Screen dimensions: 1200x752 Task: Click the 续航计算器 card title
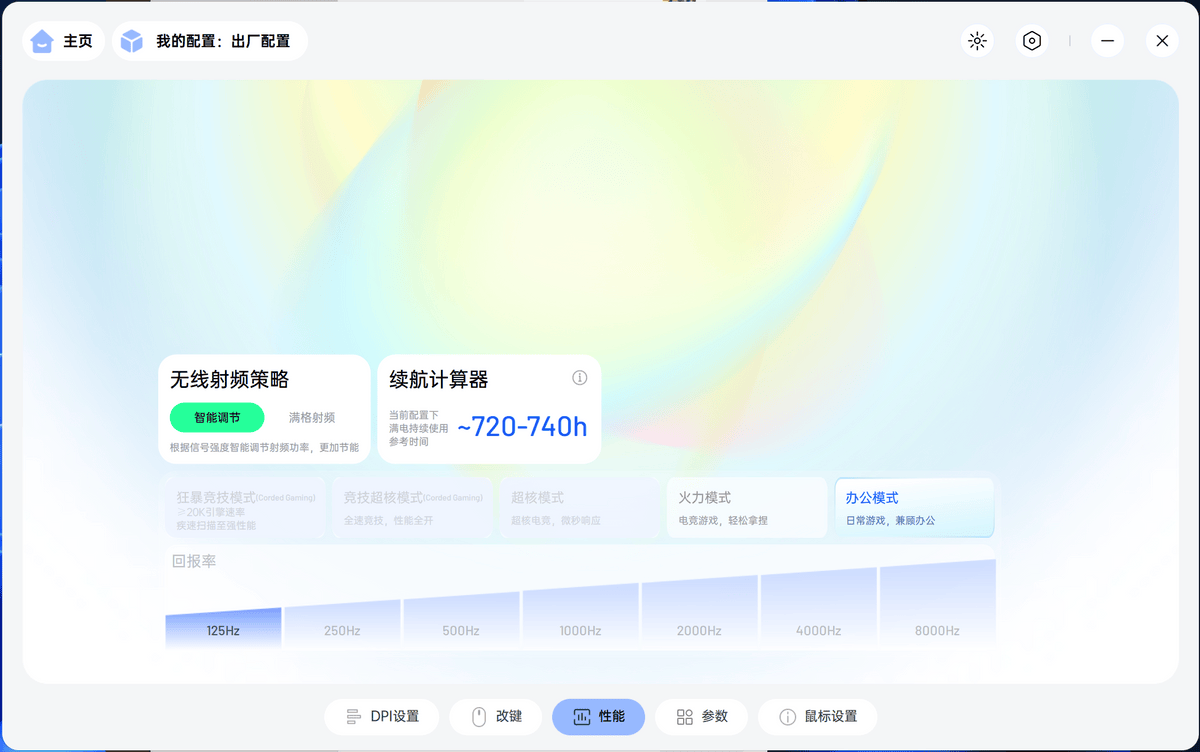click(x=439, y=380)
